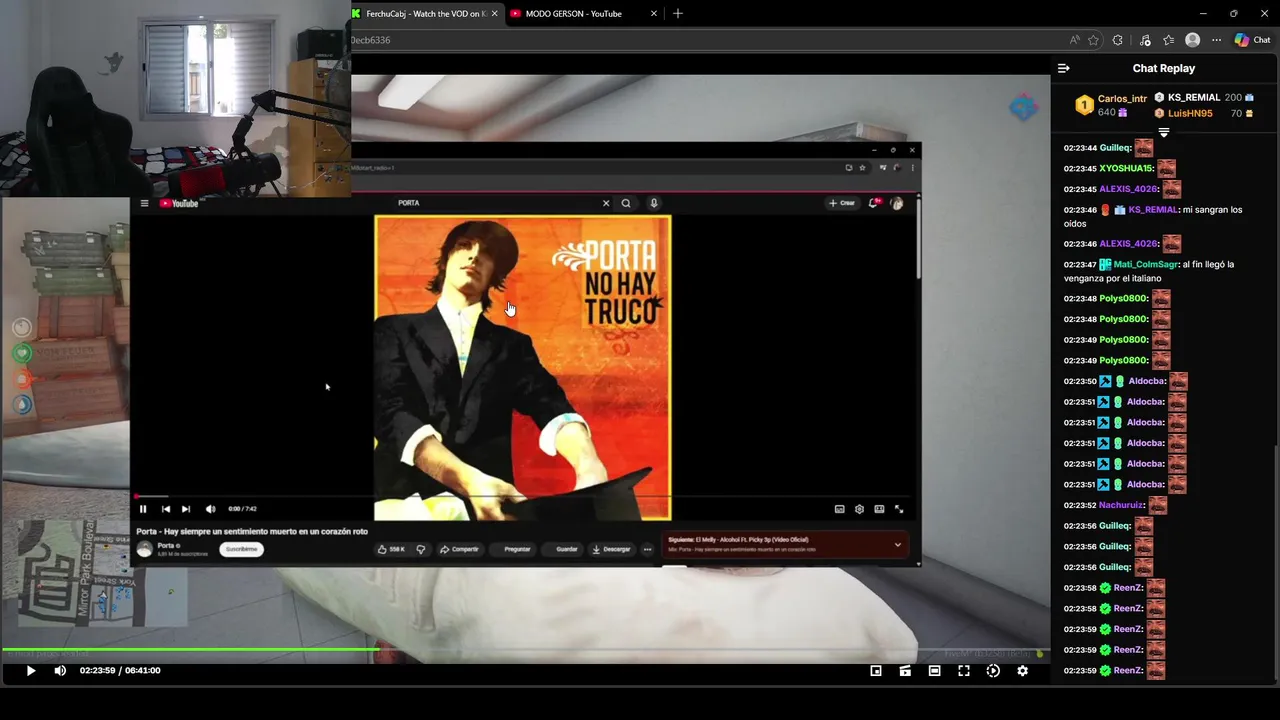The width and height of the screenshot is (1280, 720).
Task: Enter fullscreen on Kick VOD player
Action: (964, 671)
